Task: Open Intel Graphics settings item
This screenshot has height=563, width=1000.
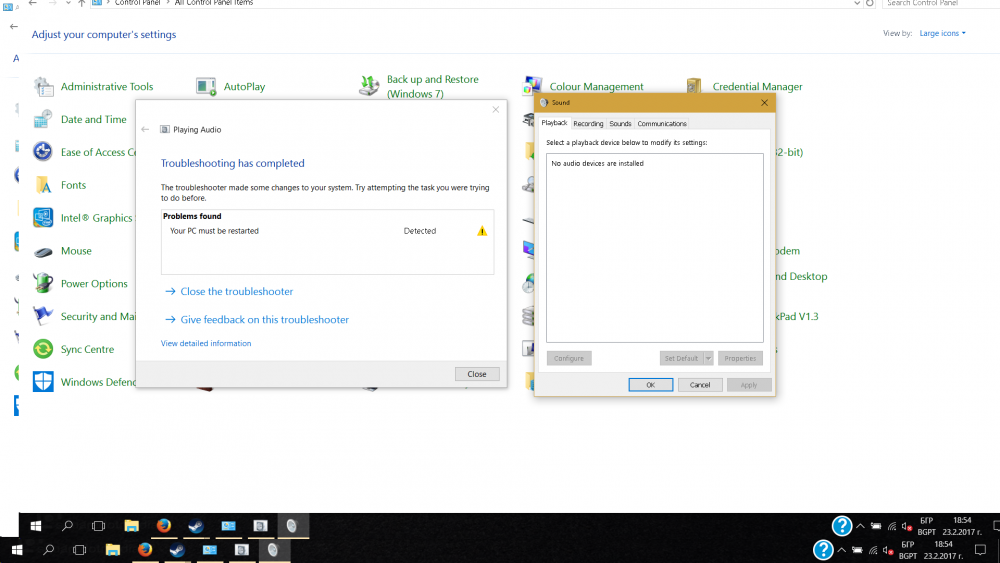Action: coord(84,217)
